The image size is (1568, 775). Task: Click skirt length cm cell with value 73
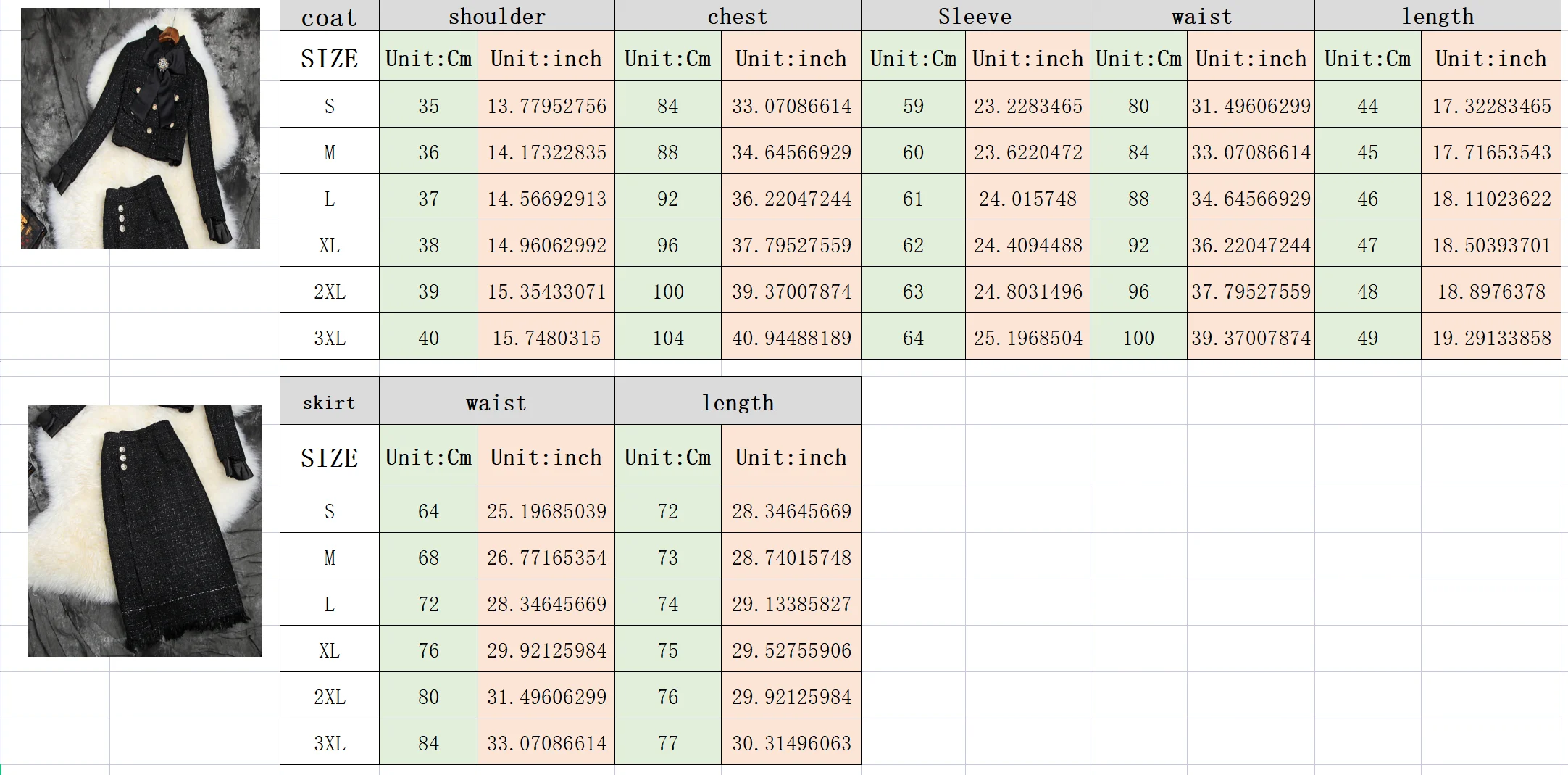pyautogui.click(x=668, y=557)
